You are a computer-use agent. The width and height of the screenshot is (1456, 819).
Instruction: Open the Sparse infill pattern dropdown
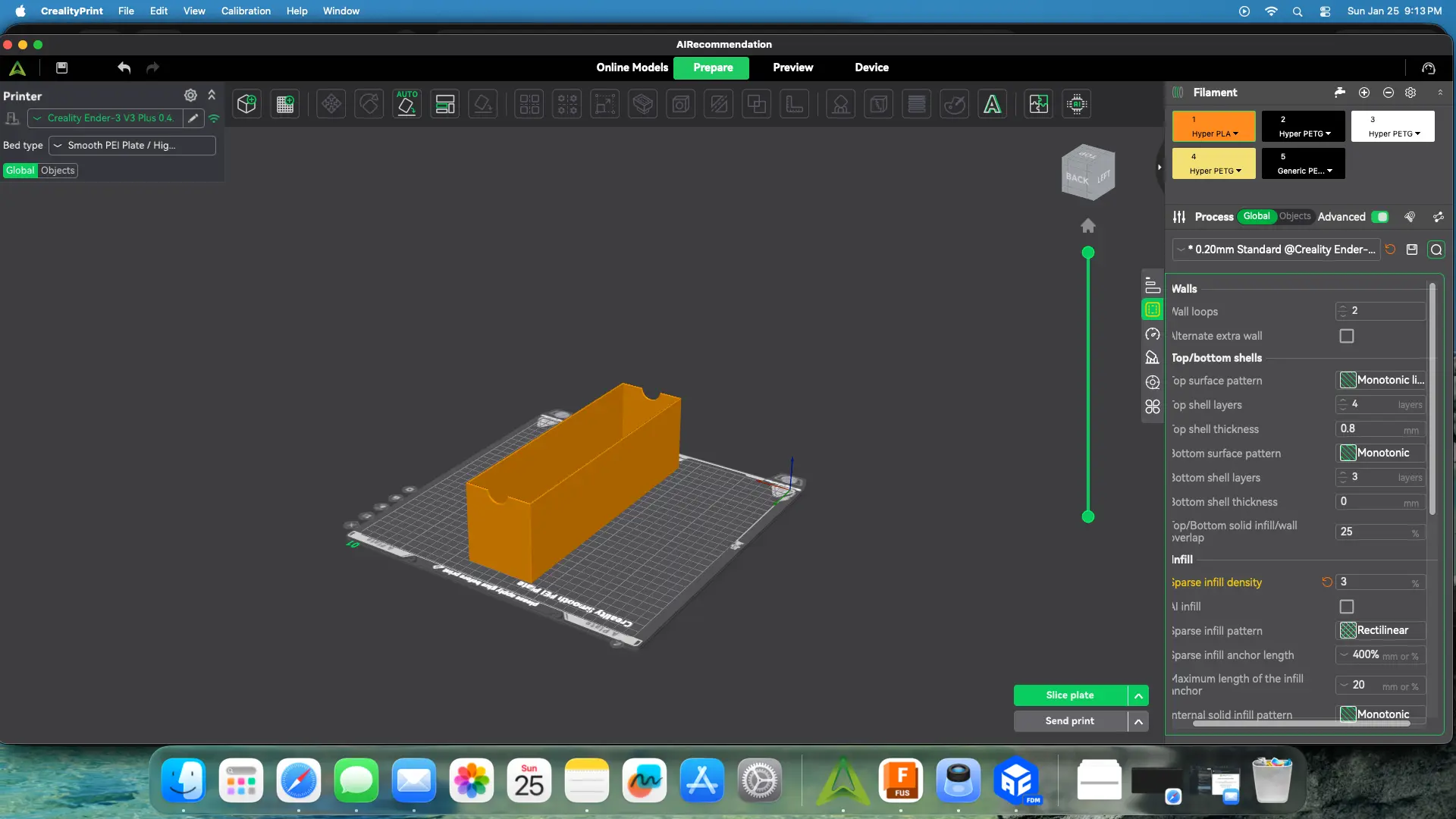pos(1380,630)
